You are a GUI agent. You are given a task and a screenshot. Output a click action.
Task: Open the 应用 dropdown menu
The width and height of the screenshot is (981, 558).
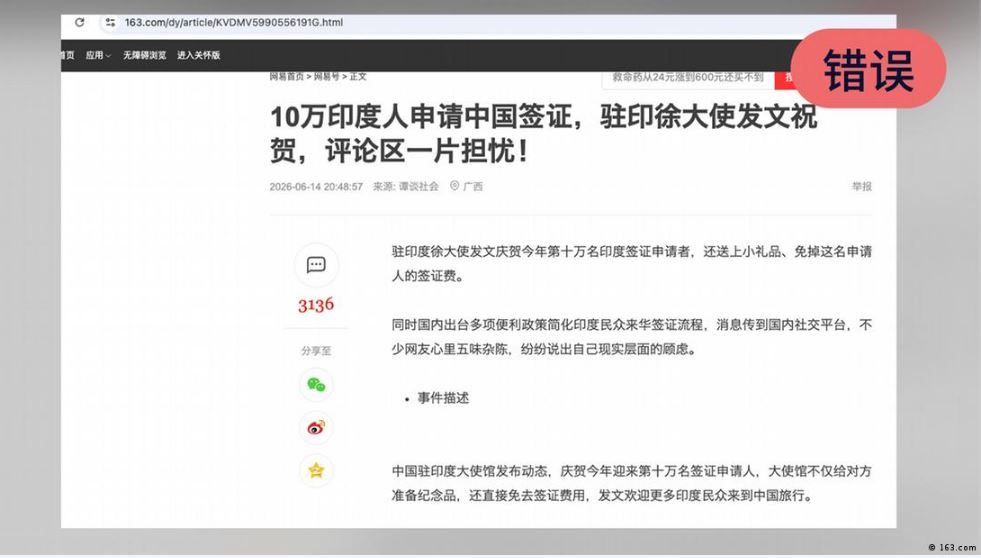pyautogui.click(x=98, y=55)
